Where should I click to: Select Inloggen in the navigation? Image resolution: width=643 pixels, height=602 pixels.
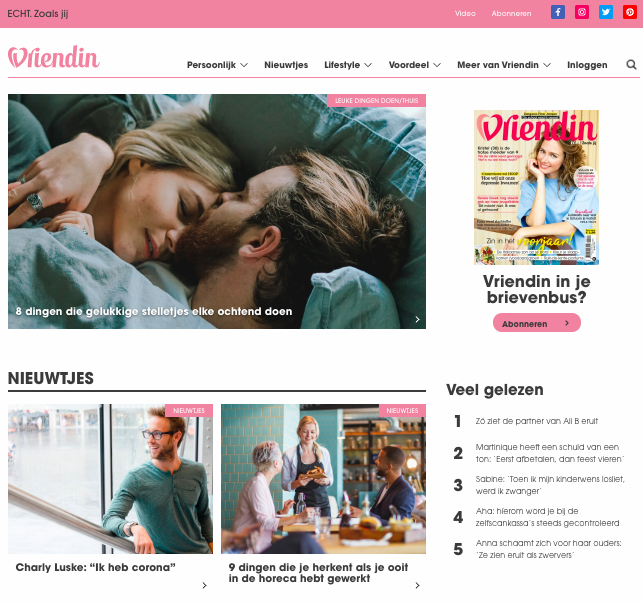(x=587, y=65)
